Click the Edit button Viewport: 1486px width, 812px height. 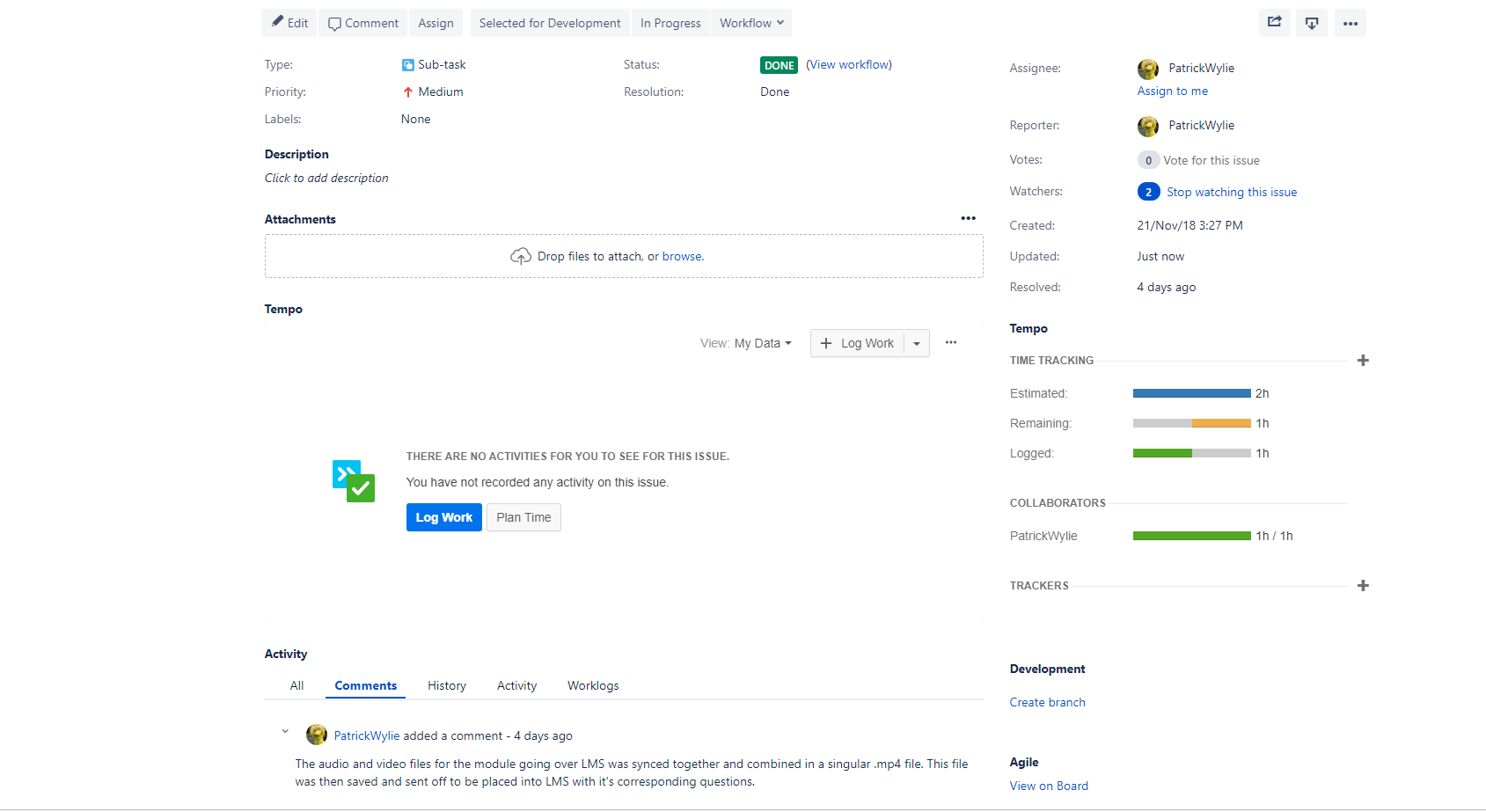289,23
